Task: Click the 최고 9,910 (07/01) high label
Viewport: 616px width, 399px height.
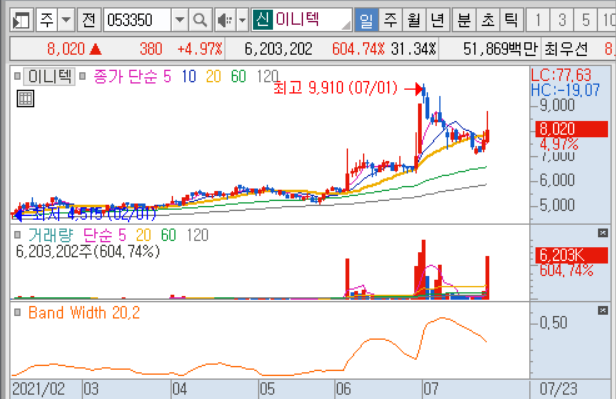Action: coord(335,88)
